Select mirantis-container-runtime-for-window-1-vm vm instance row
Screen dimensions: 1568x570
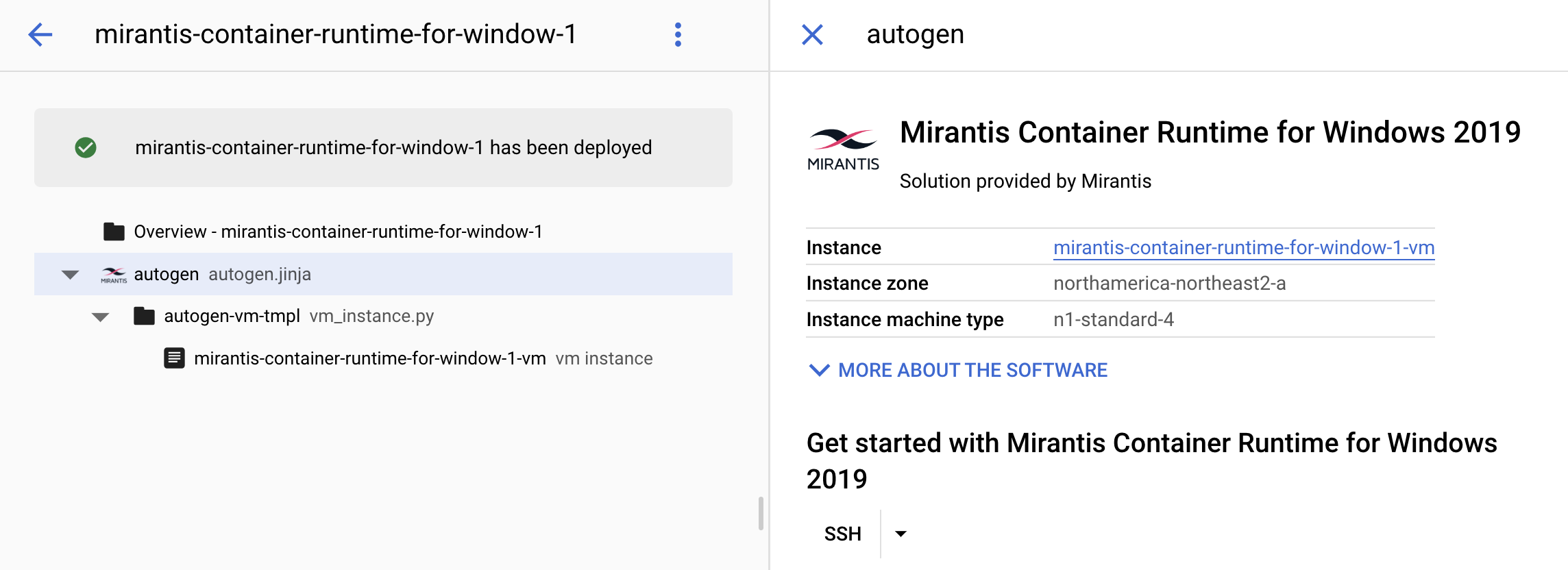[x=383, y=358]
